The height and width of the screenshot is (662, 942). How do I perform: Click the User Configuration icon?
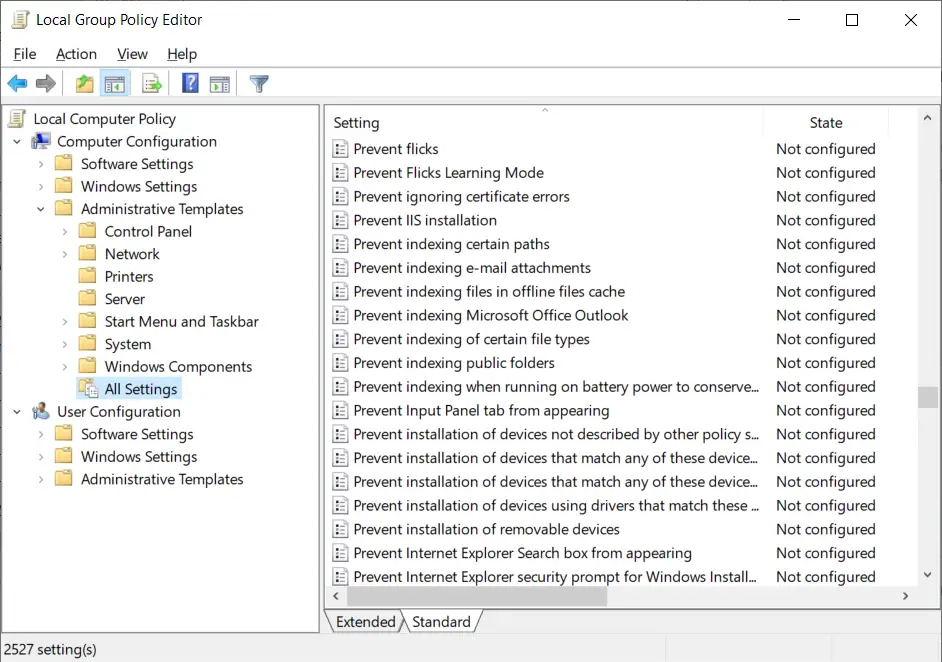41,411
